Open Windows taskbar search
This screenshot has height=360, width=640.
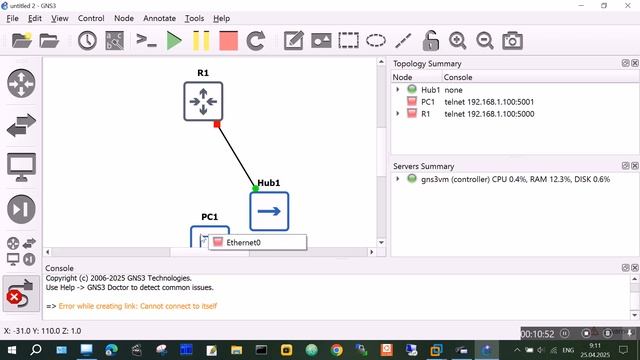[x=36, y=350]
